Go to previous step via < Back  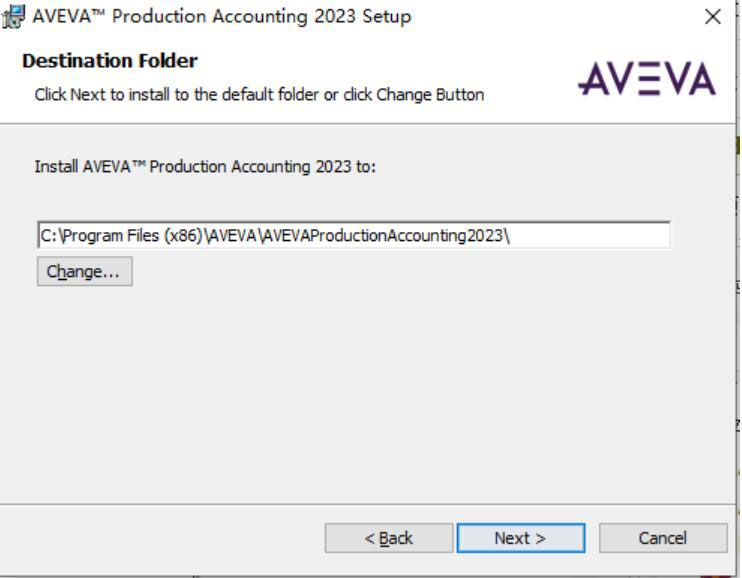[x=389, y=538]
